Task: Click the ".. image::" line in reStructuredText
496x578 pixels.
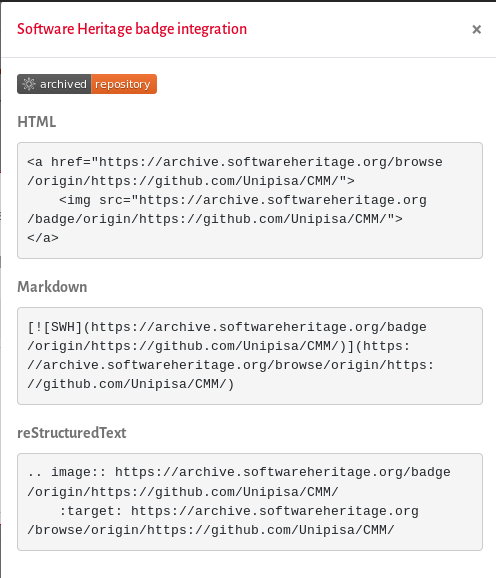Action: tap(239, 472)
